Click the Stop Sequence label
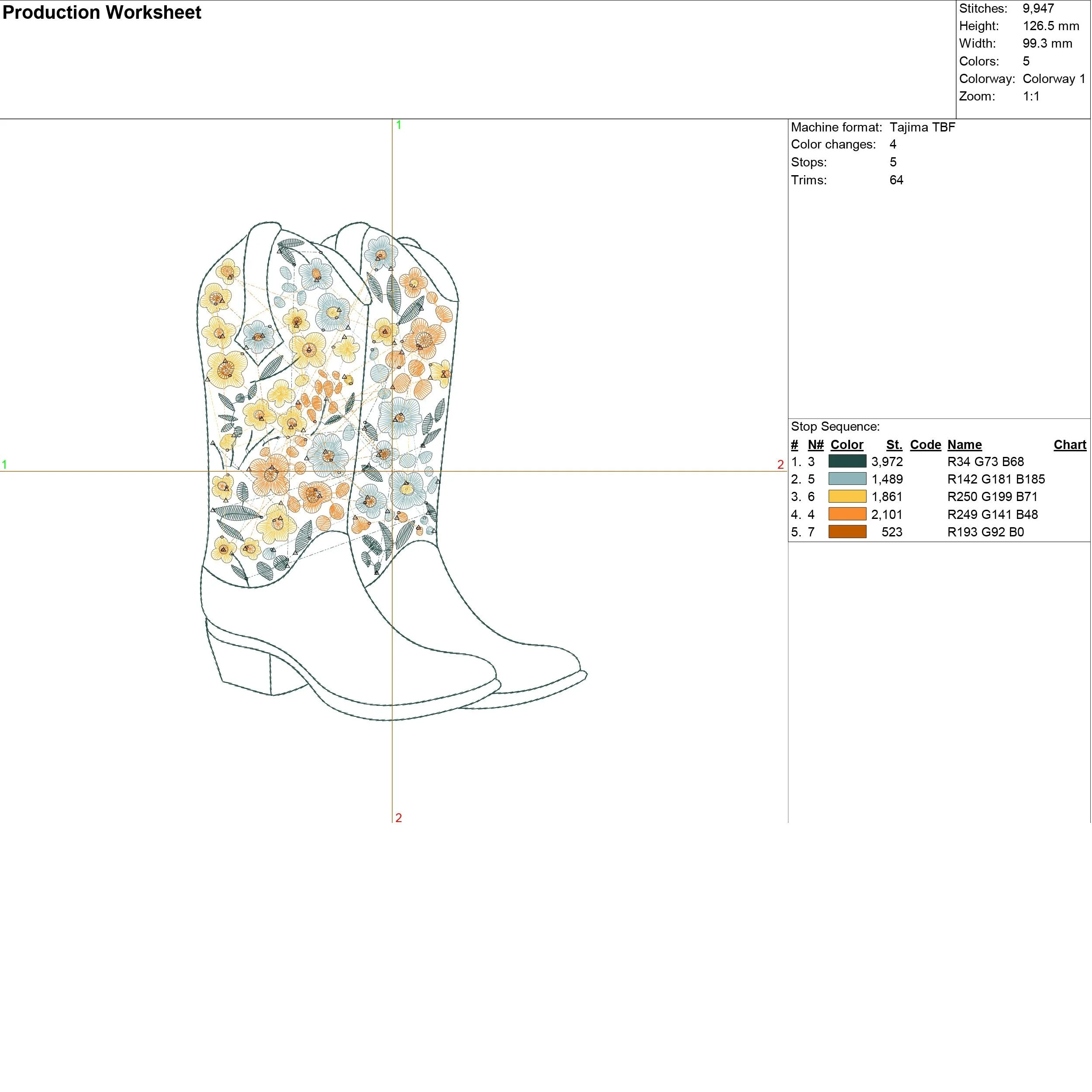 835,426
